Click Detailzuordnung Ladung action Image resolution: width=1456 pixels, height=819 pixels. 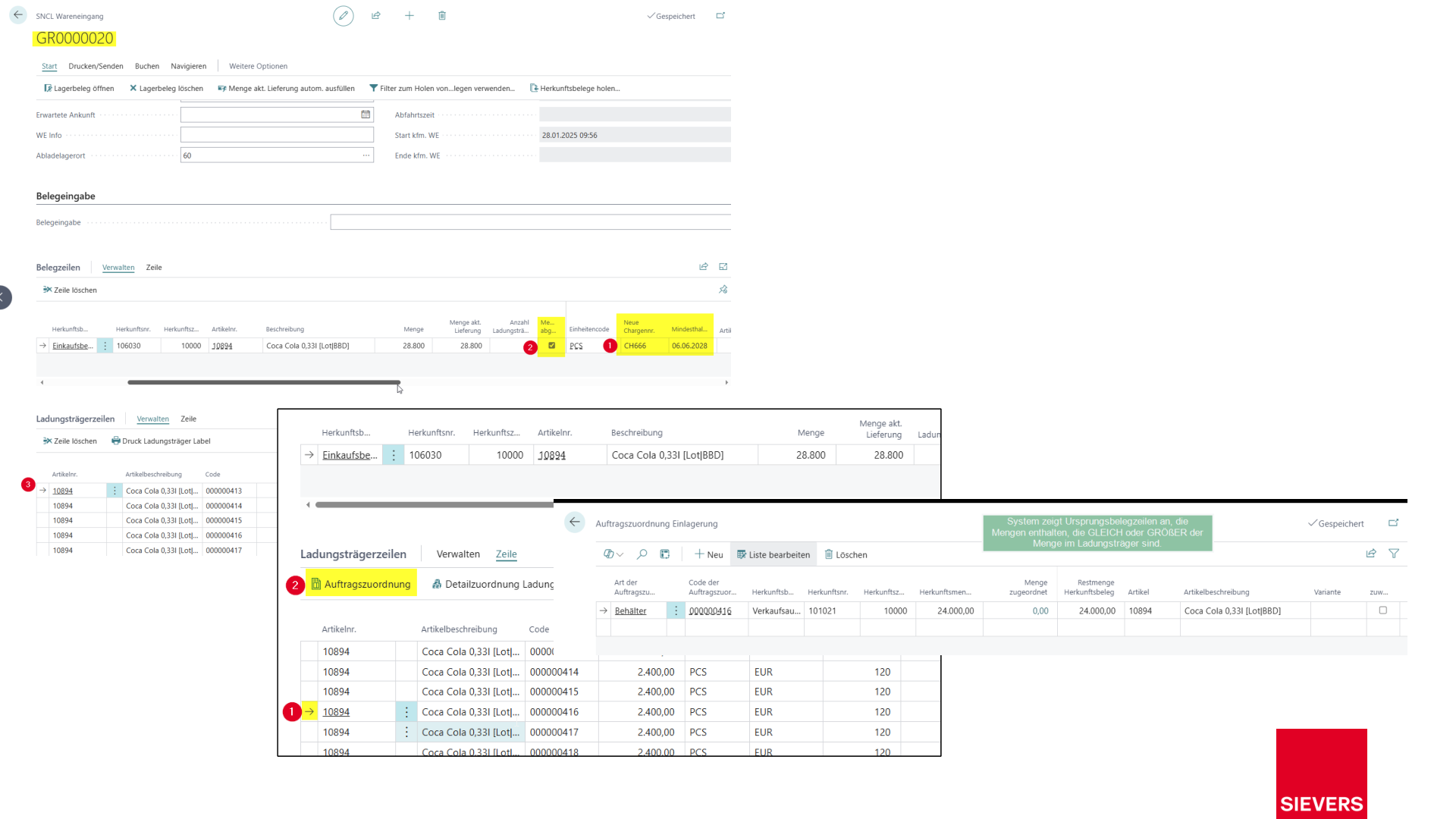[x=493, y=584]
